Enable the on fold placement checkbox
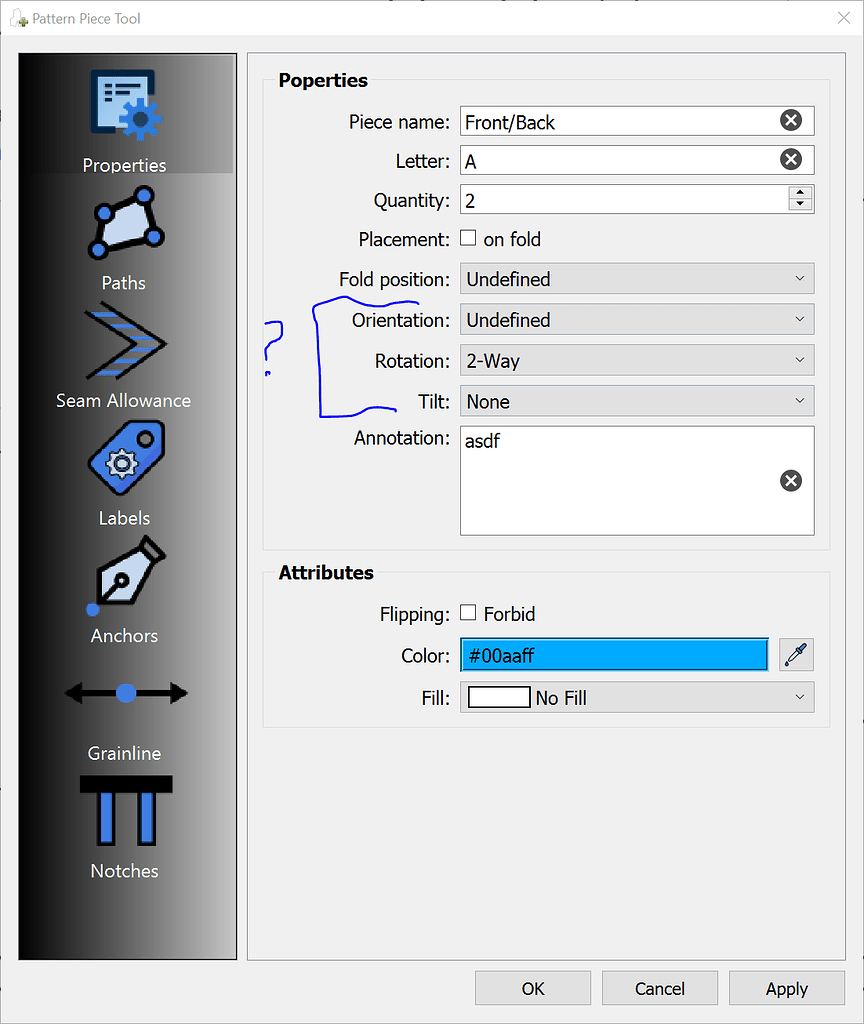 [x=468, y=238]
